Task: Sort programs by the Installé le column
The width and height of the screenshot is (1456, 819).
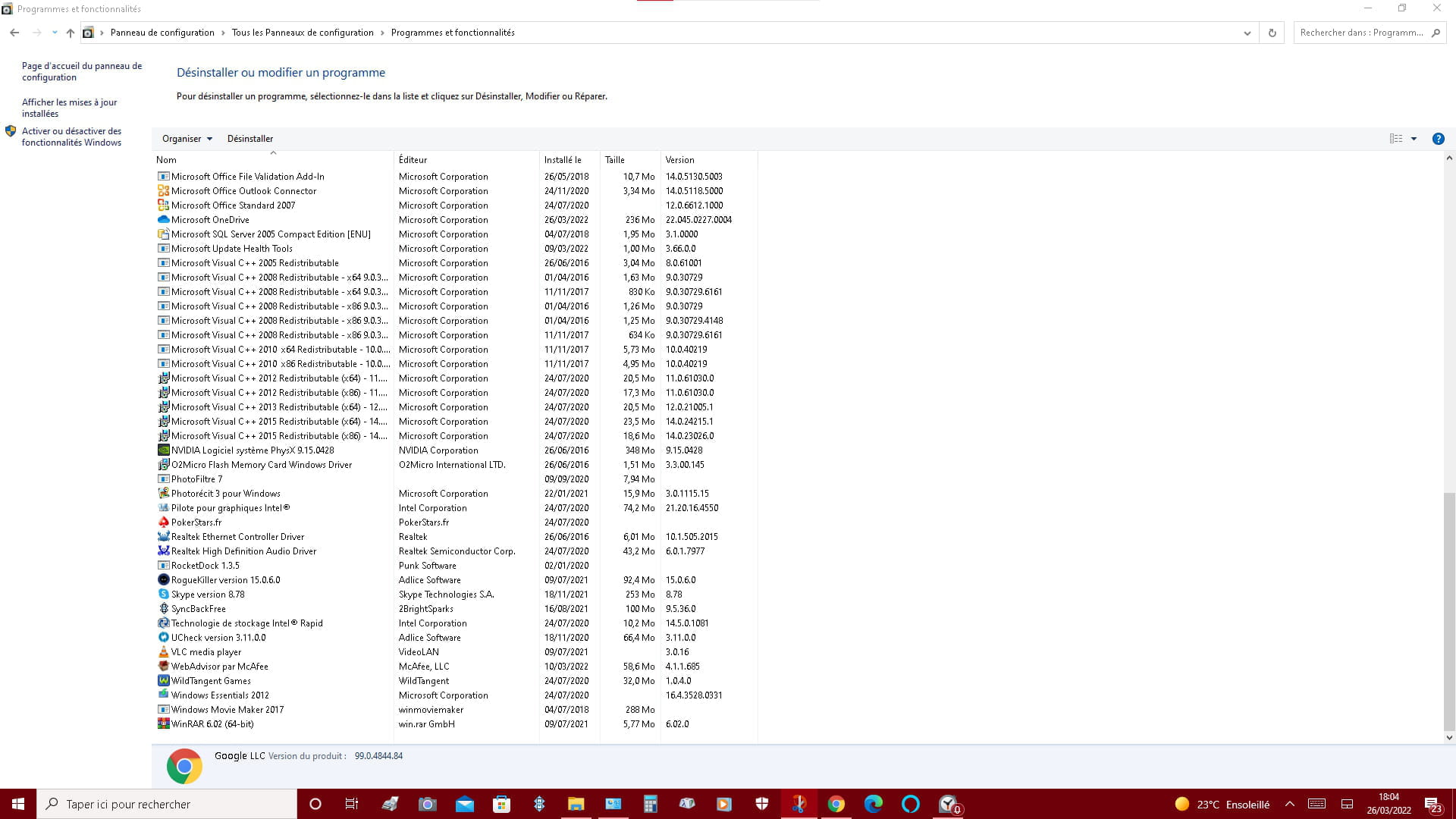Action: (570, 160)
